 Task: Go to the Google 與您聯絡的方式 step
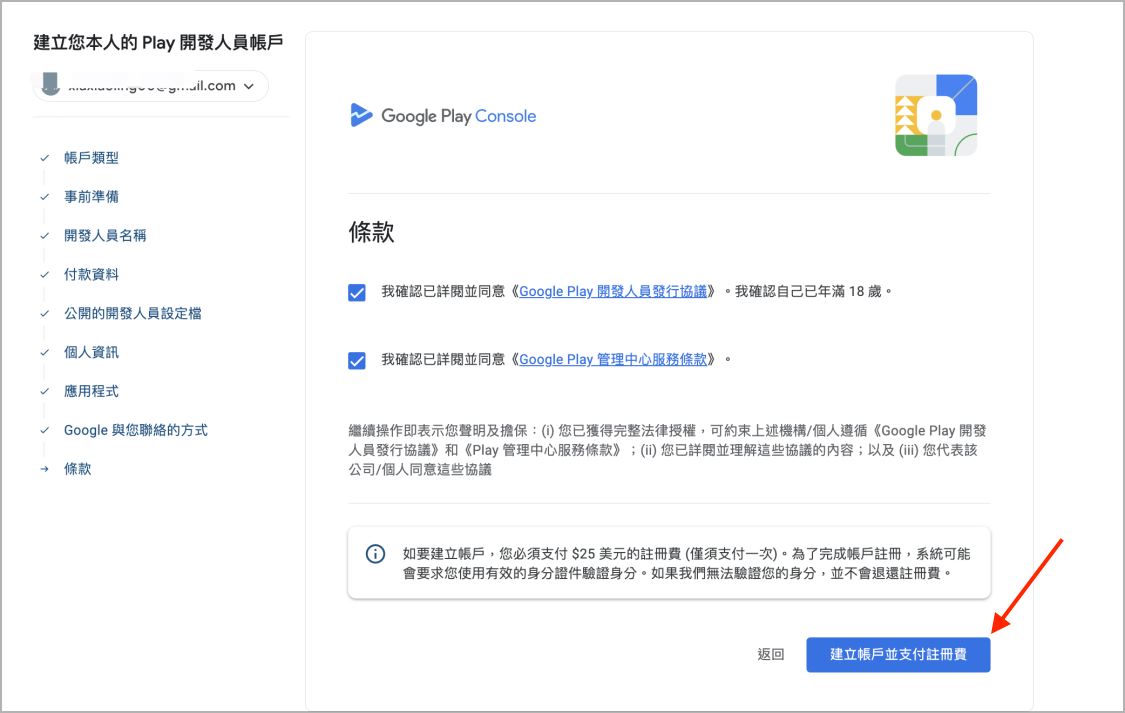136,430
